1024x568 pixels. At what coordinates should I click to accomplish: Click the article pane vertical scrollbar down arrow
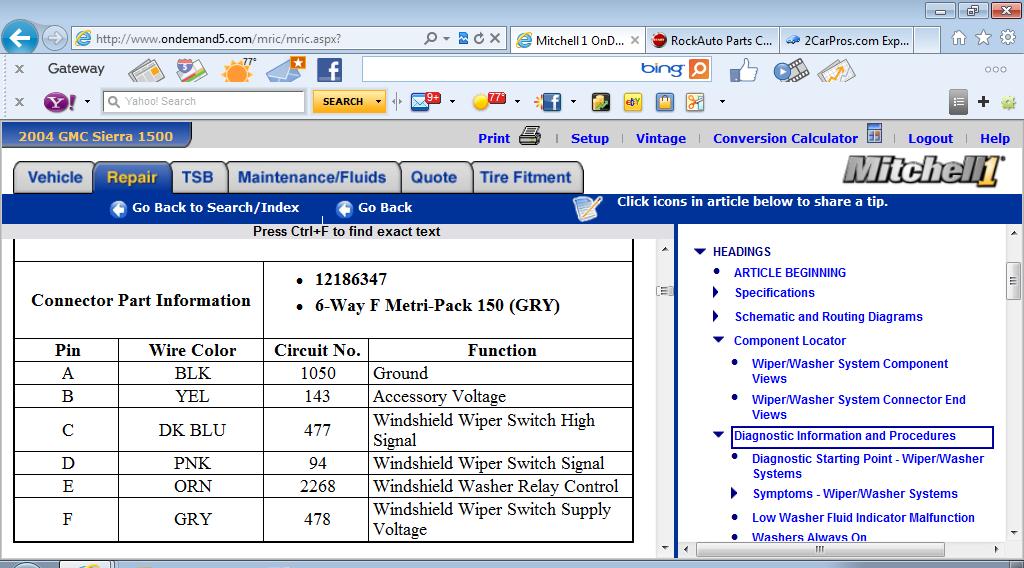click(664, 547)
